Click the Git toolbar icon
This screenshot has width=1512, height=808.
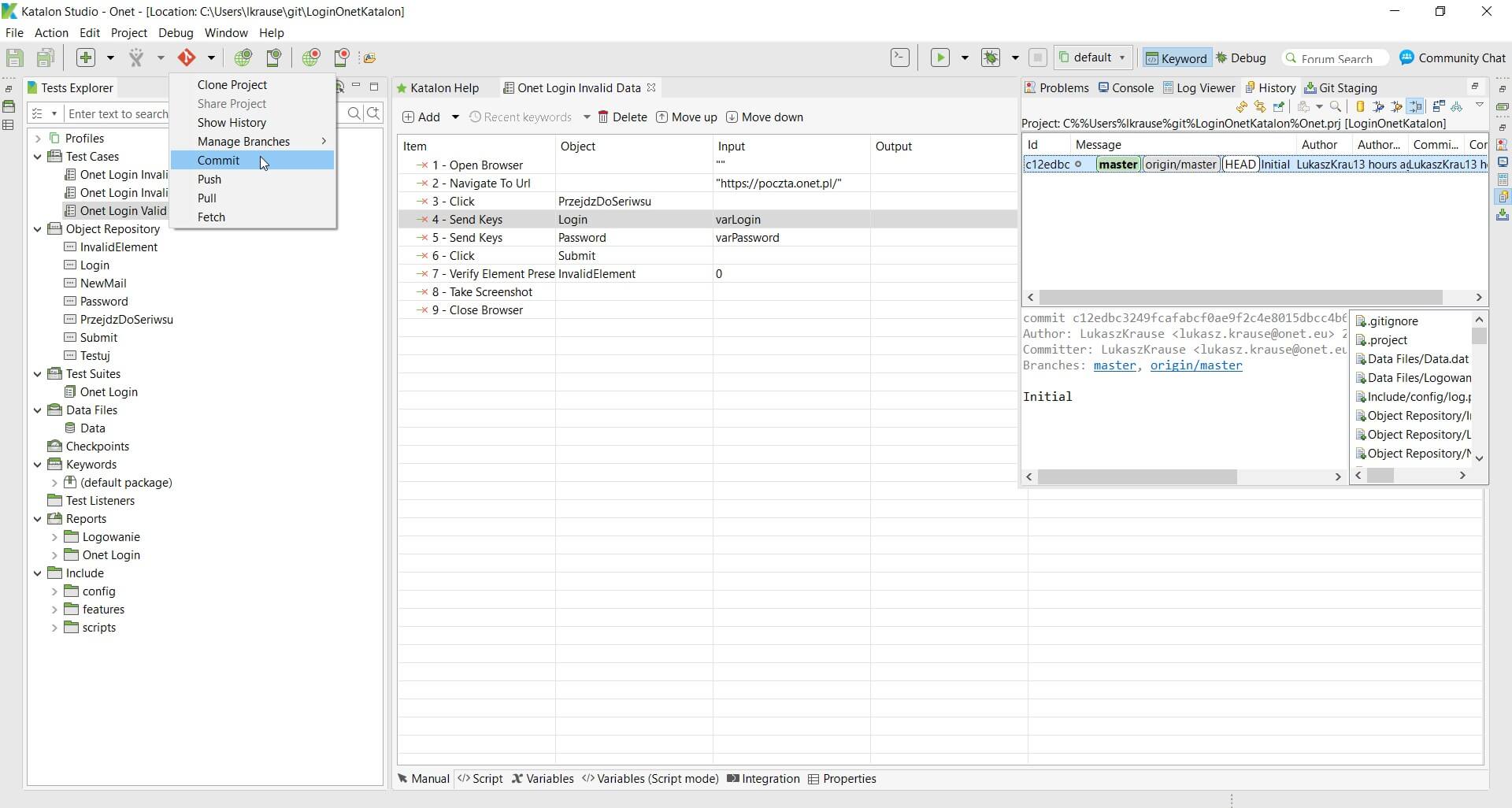point(187,57)
